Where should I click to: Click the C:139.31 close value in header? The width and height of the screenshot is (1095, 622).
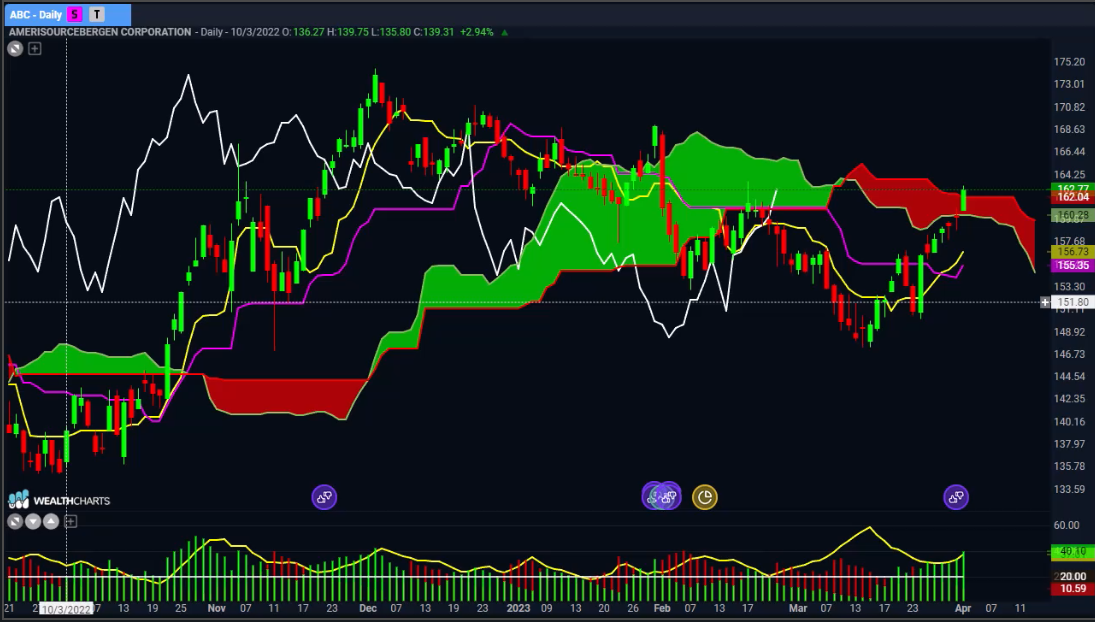click(x=433, y=32)
